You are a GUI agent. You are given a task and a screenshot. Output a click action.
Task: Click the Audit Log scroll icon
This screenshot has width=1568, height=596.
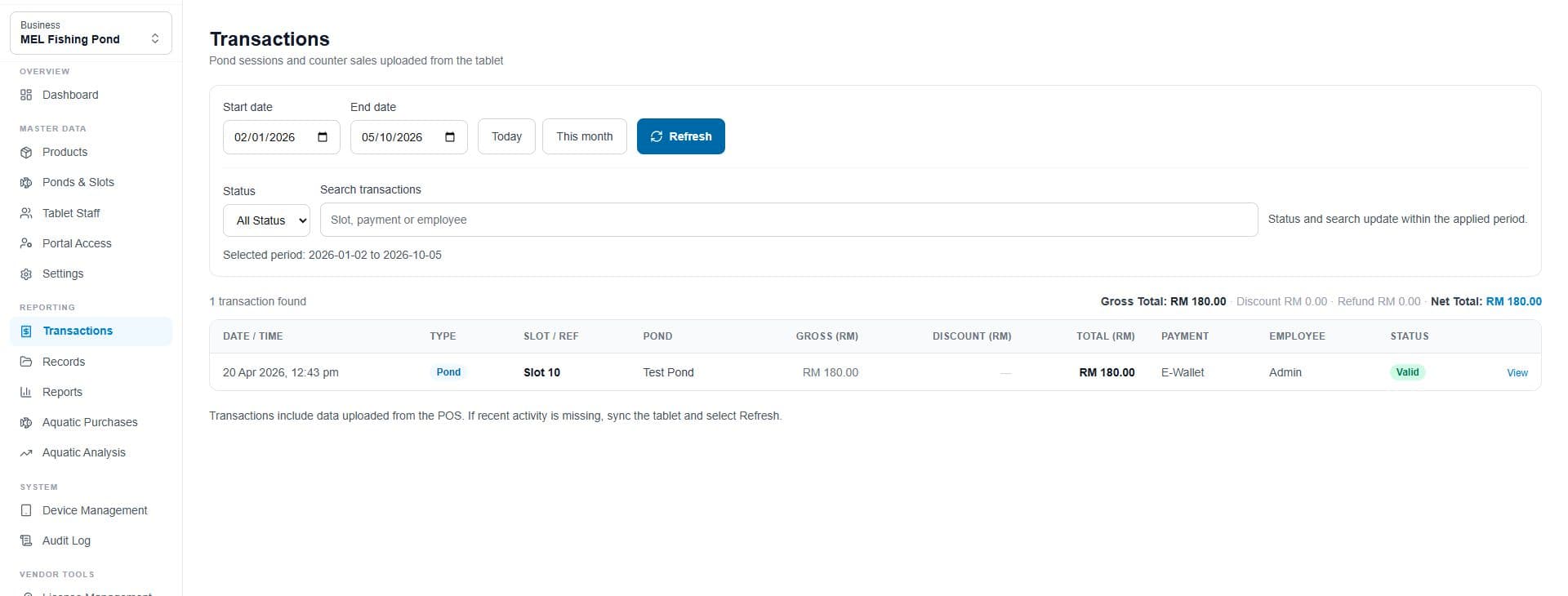tap(26, 540)
